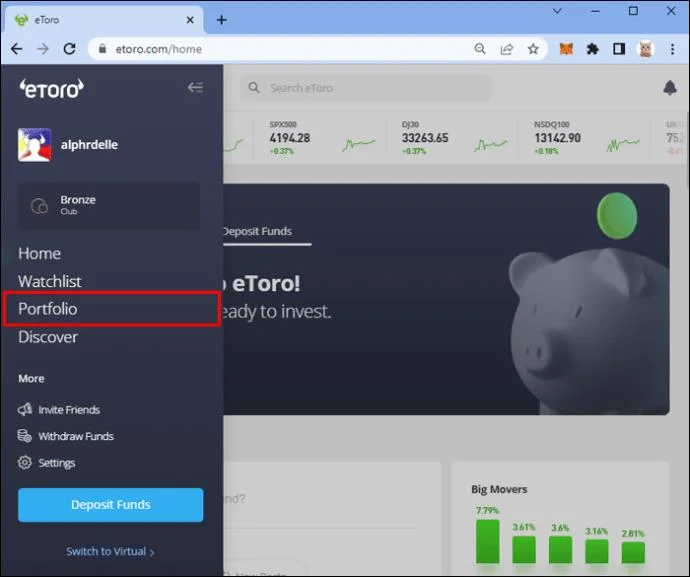The height and width of the screenshot is (577, 690).
Task: Focus the Search eToro field
Action: coord(366,88)
